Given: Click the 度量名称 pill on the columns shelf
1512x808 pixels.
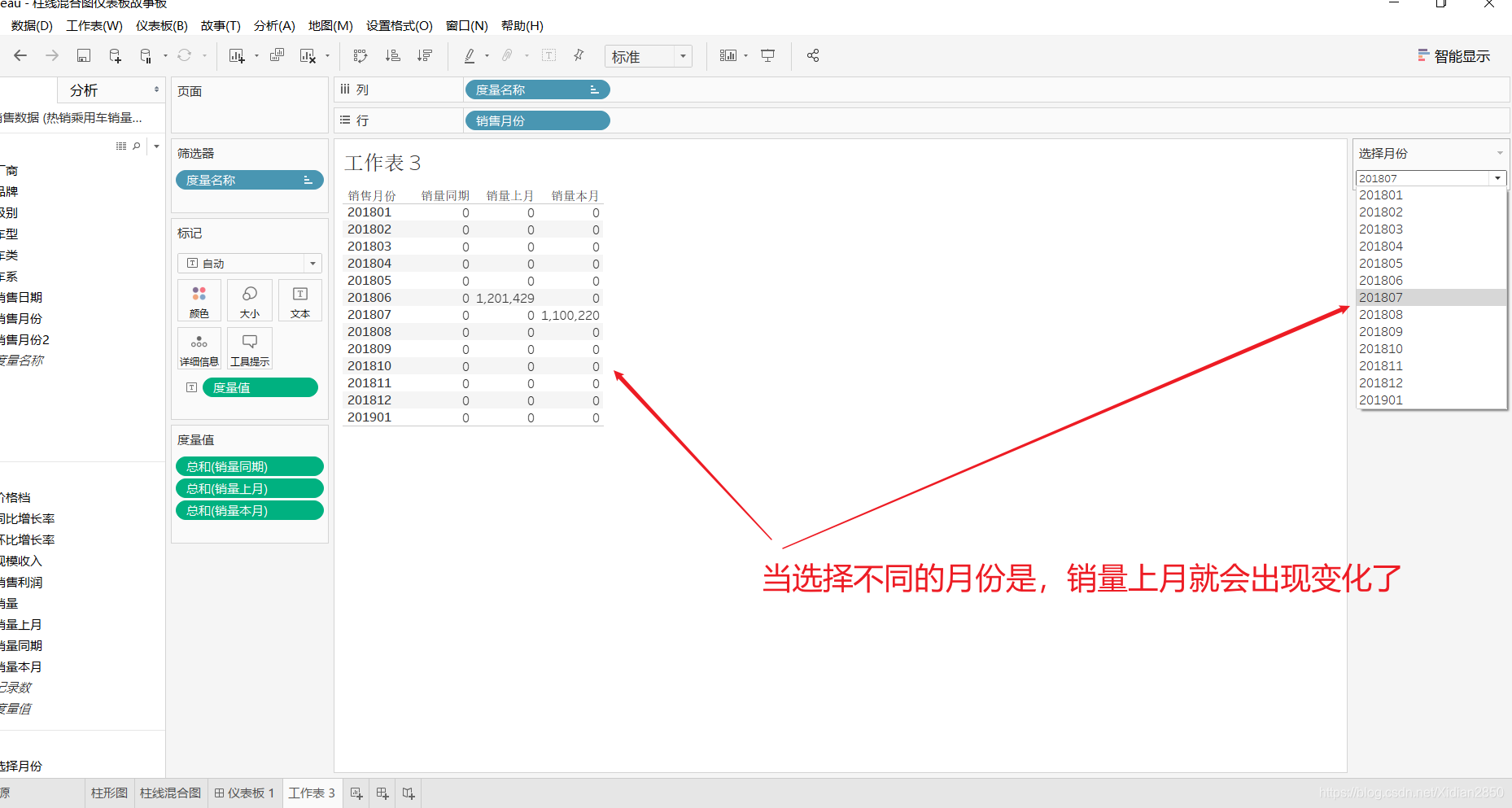Looking at the screenshot, I should click(x=537, y=90).
